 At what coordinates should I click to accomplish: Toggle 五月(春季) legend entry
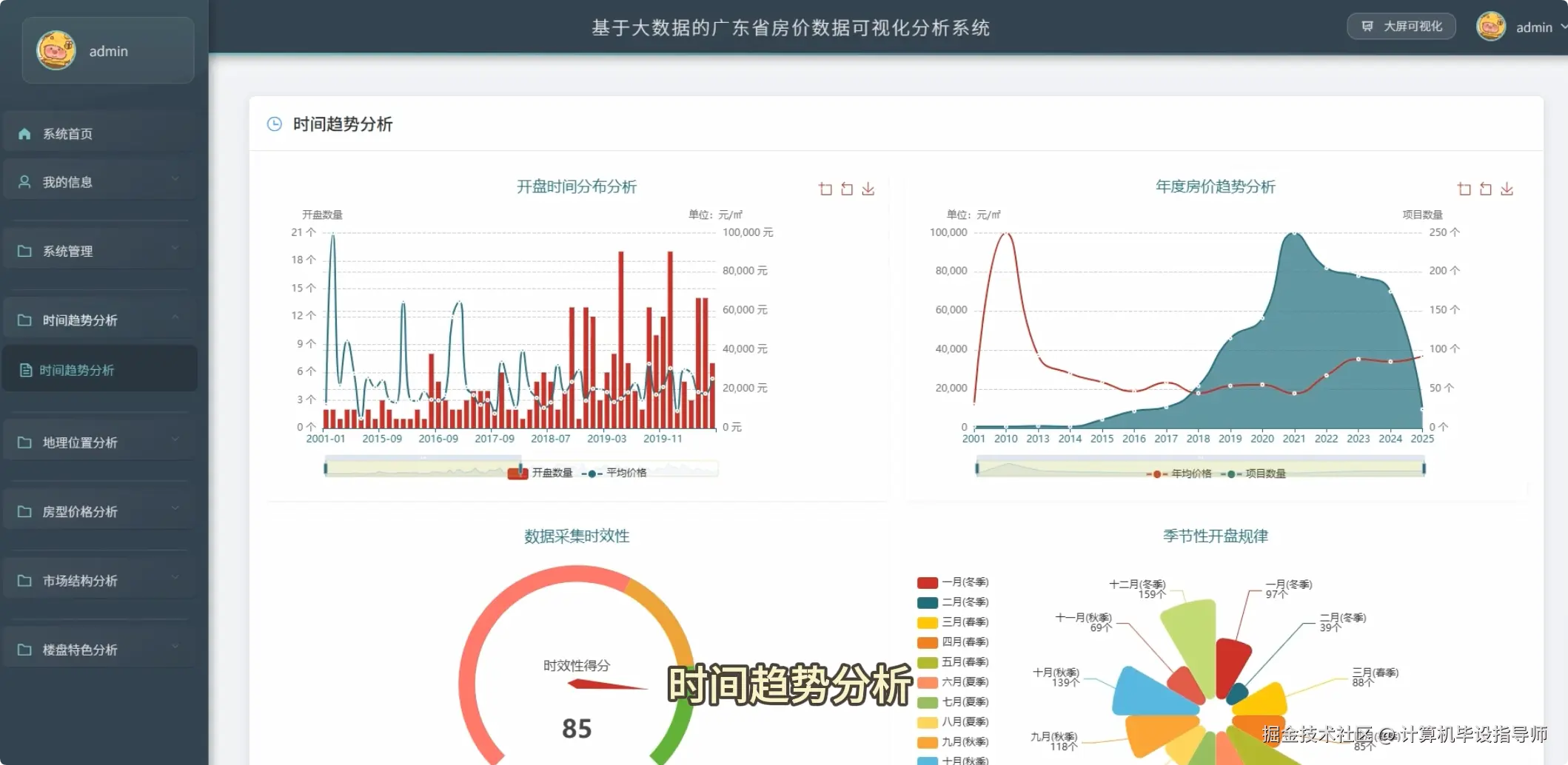click(953, 663)
